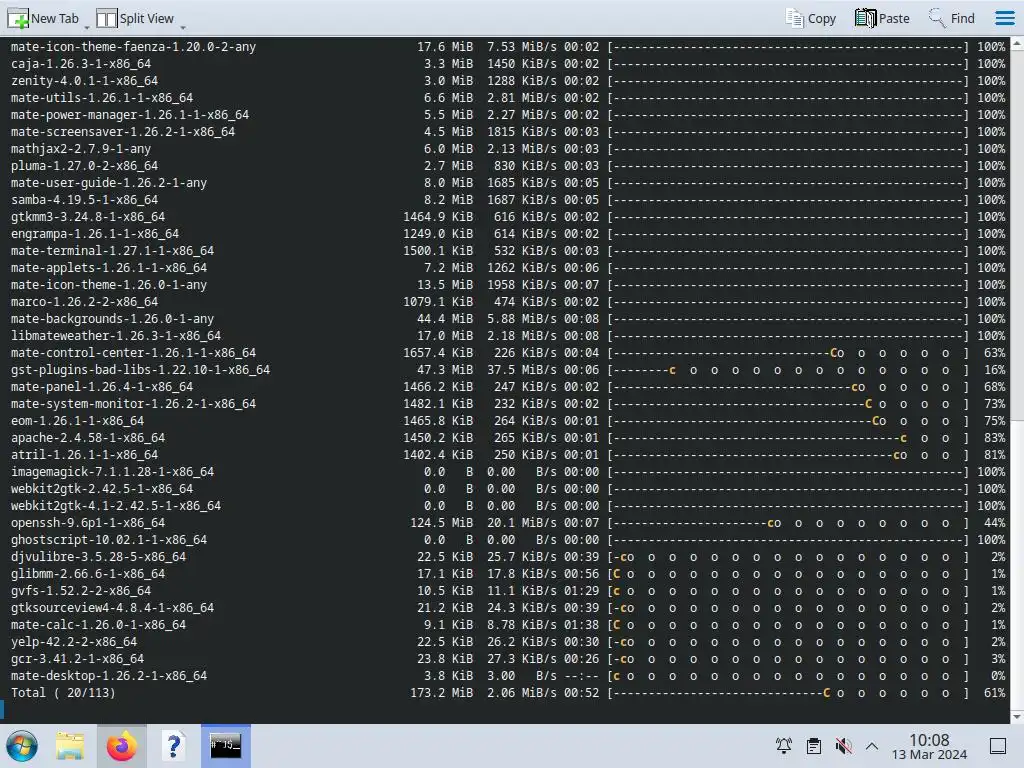Open the clock showing 10:08
The height and width of the screenshot is (768, 1024).
[x=929, y=746]
